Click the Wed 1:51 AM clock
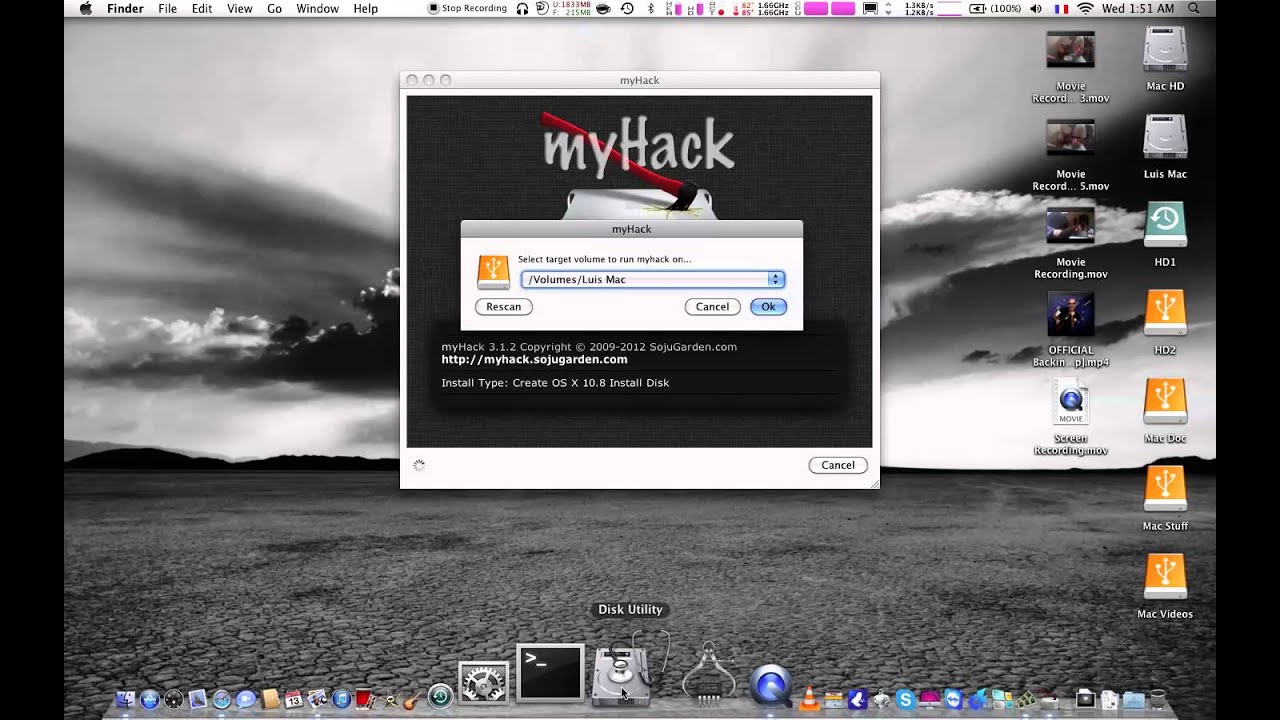The image size is (1280, 720). tap(1138, 8)
